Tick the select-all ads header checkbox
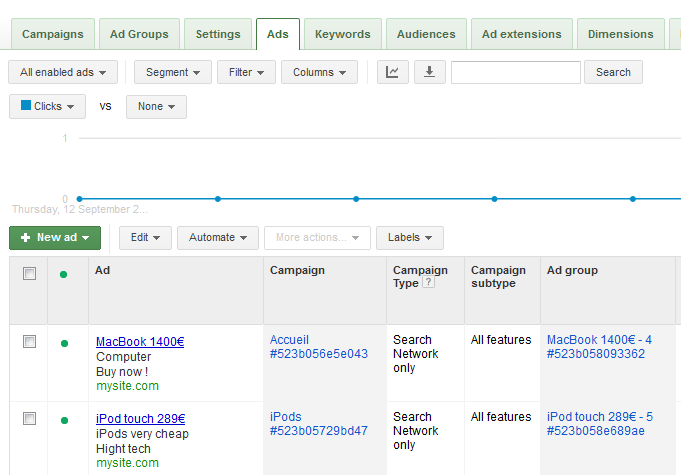681x475 pixels. (x=30, y=273)
